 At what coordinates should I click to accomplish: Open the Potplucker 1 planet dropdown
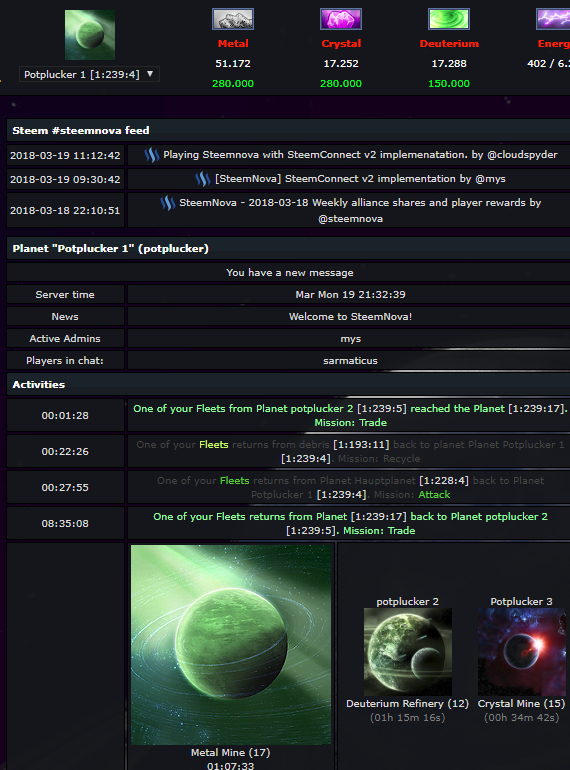89,75
